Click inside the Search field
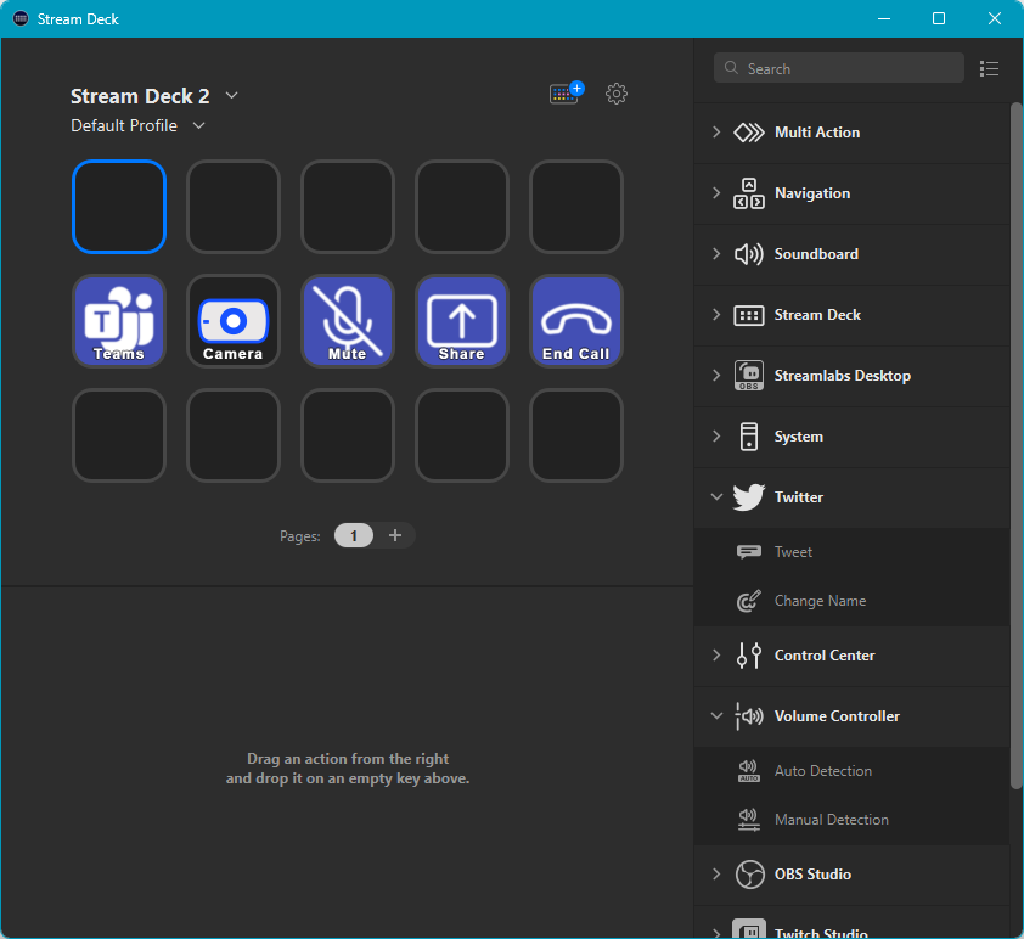The height and width of the screenshot is (939, 1024). tap(838, 68)
